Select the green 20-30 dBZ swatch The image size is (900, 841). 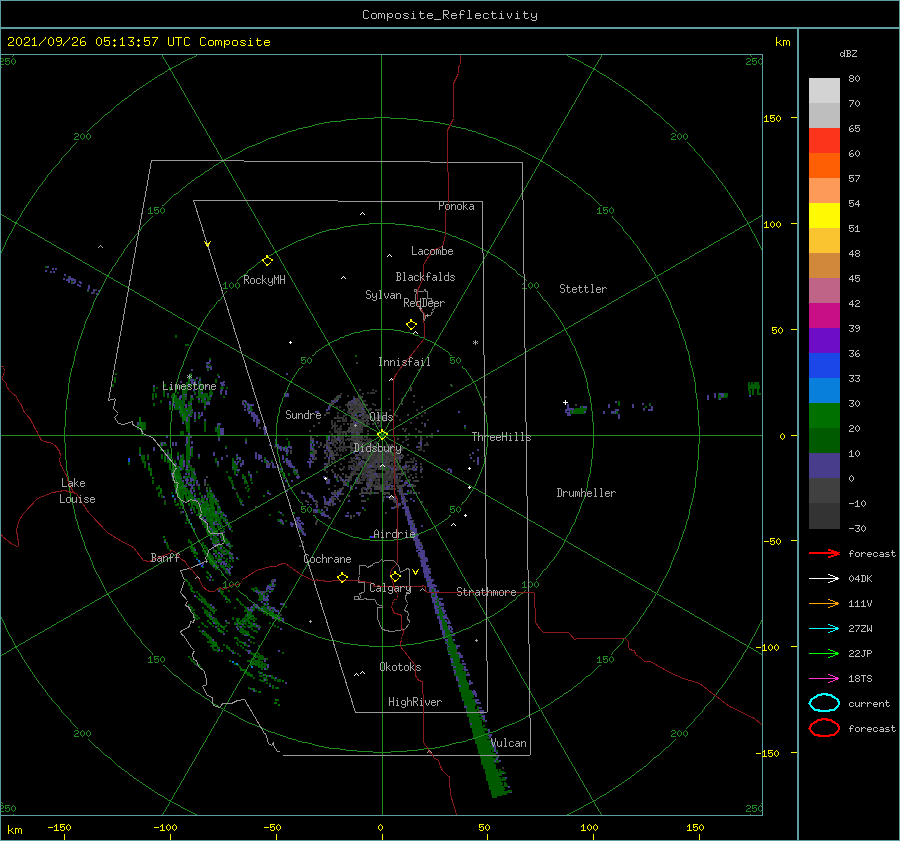824,415
